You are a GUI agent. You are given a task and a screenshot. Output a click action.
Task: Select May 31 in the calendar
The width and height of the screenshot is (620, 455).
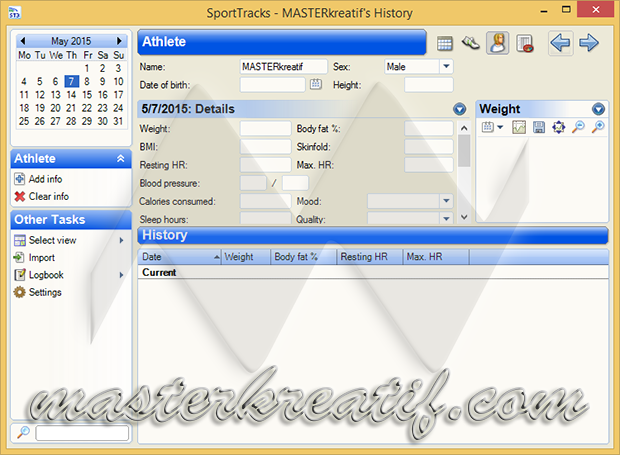(x=118, y=121)
